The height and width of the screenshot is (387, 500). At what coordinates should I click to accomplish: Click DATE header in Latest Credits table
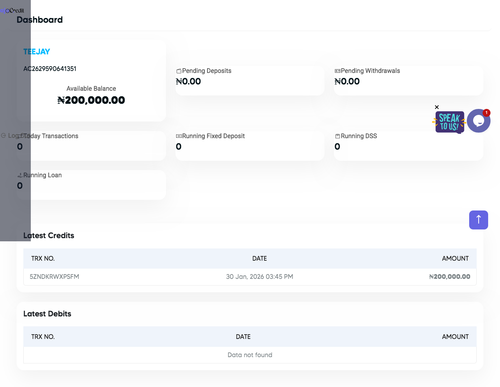pyautogui.click(x=259, y=258)
